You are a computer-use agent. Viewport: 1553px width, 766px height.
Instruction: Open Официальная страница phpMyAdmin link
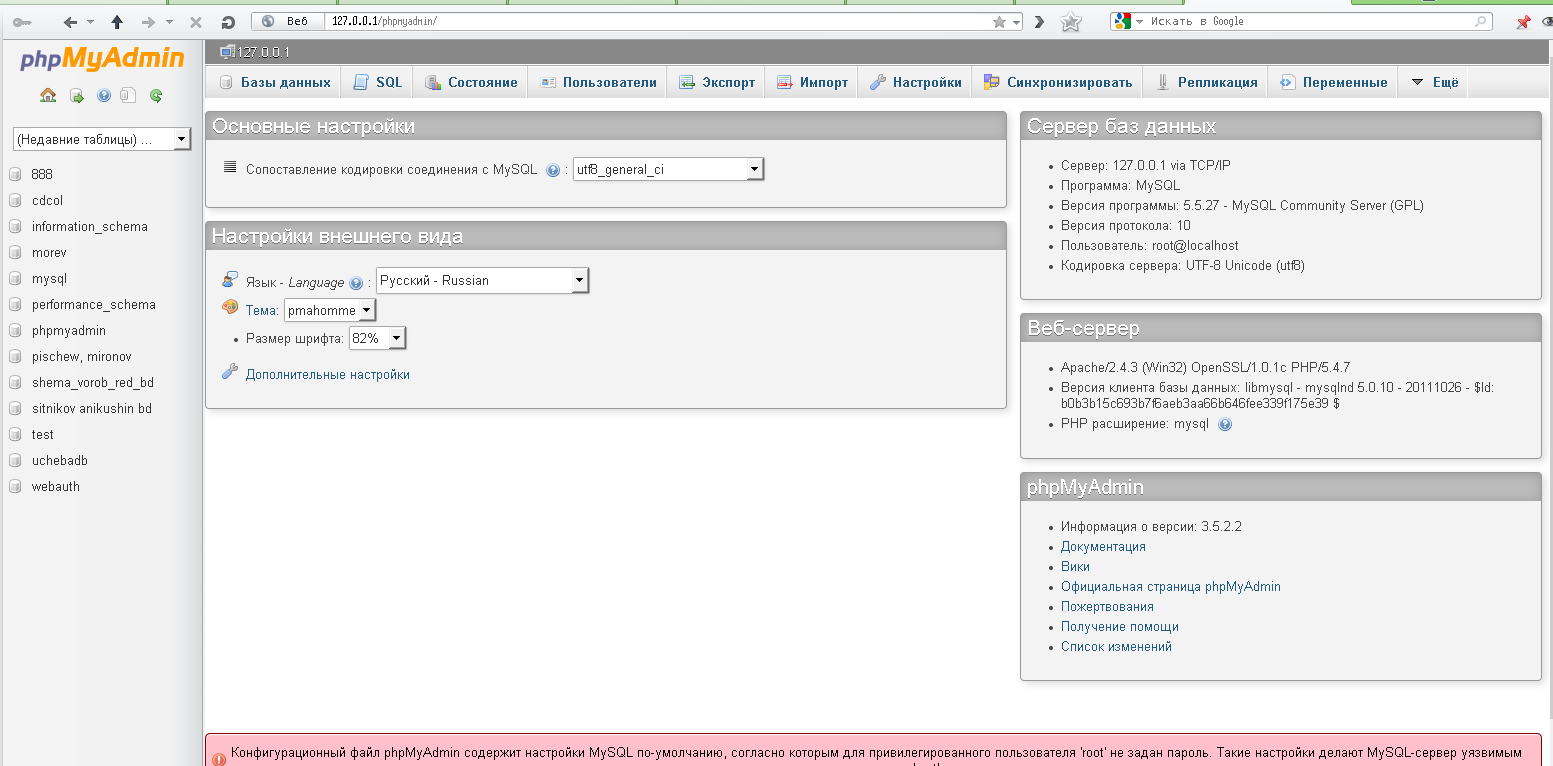pos(1171,587)
